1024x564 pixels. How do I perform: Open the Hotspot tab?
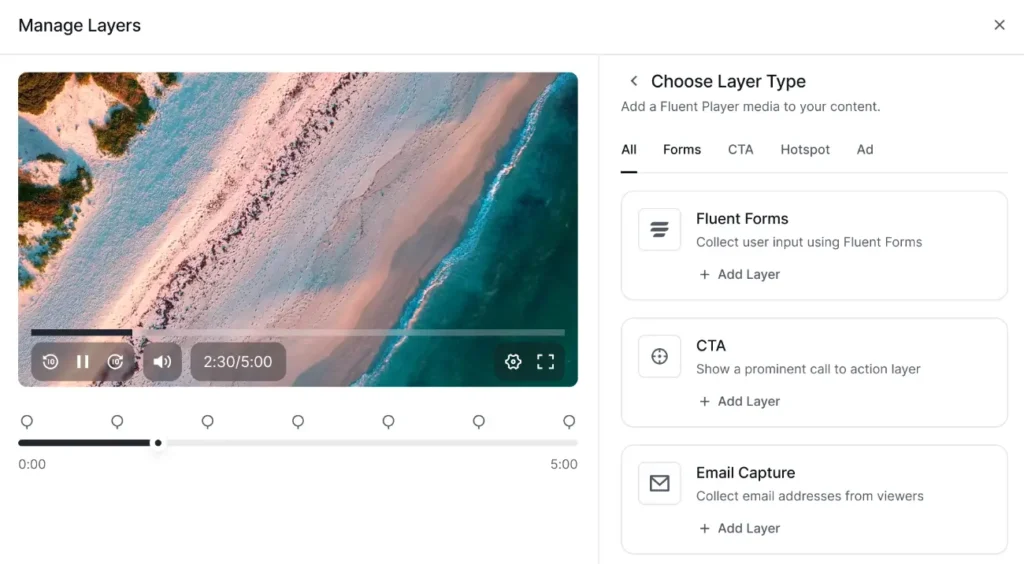click(805, 149)
